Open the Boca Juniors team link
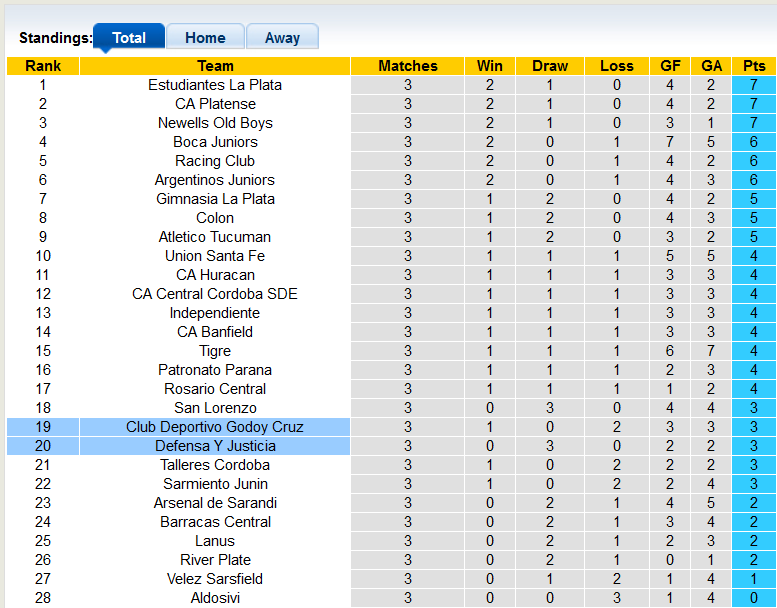The image size is (777, 608). [x=215, y=142]
